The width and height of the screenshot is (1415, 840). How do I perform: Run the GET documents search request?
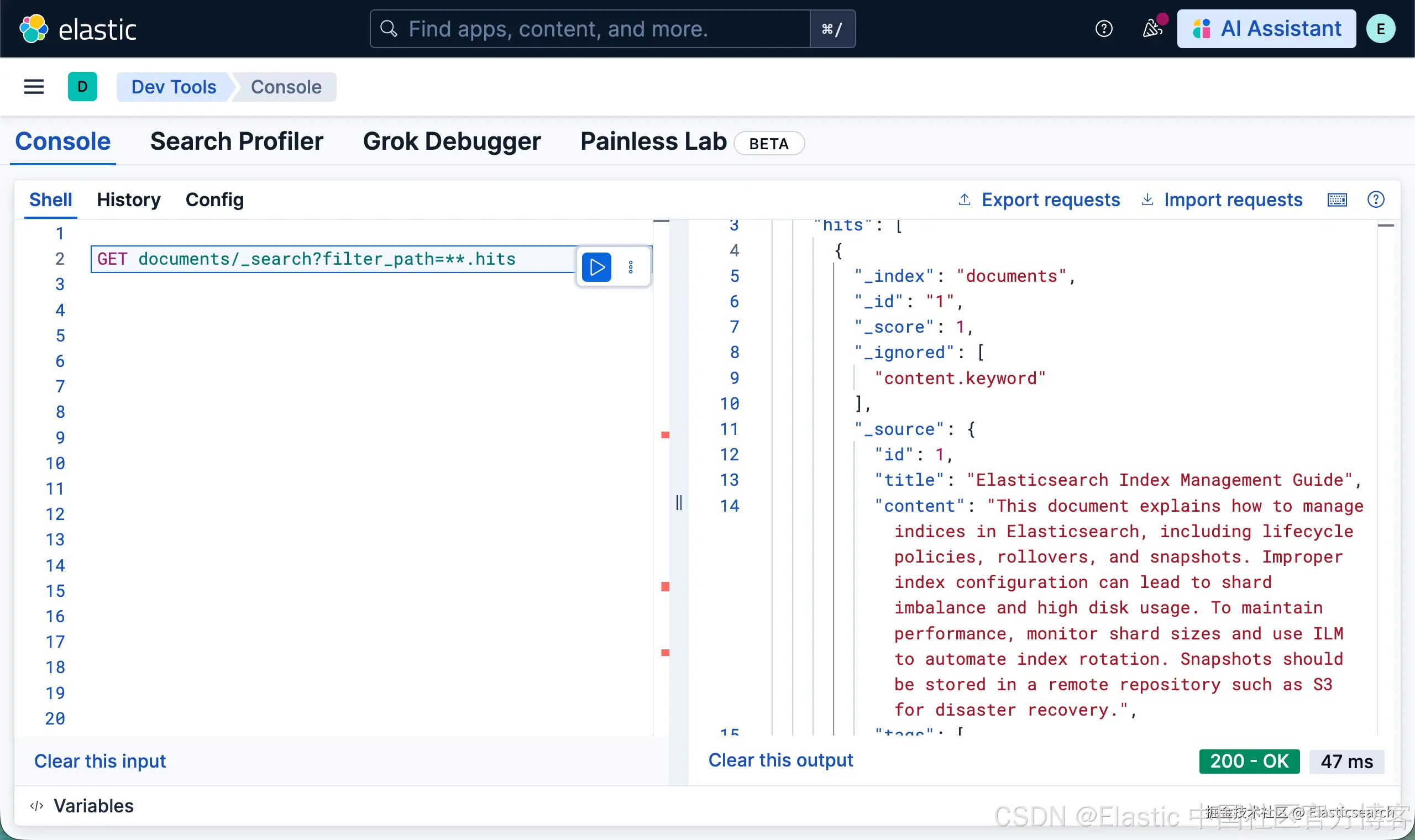point(596,266)
